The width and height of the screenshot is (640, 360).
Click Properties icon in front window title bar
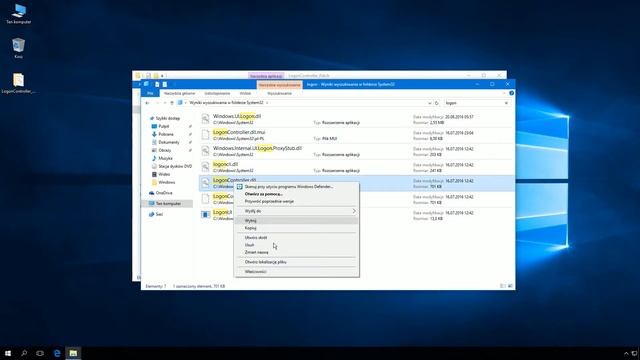click(x=157, y=84)
